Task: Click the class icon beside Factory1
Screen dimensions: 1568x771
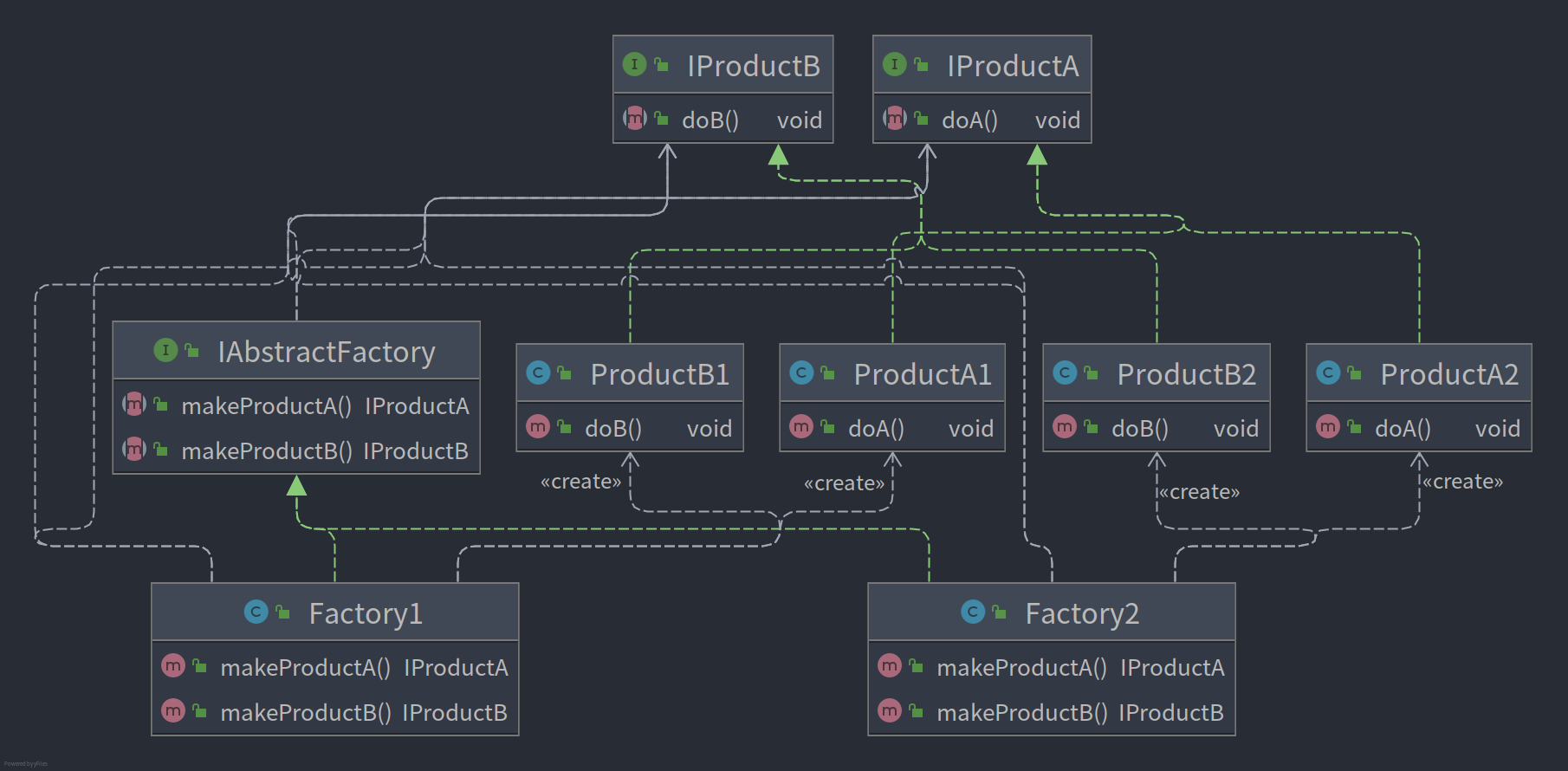Action: [256, 612]
